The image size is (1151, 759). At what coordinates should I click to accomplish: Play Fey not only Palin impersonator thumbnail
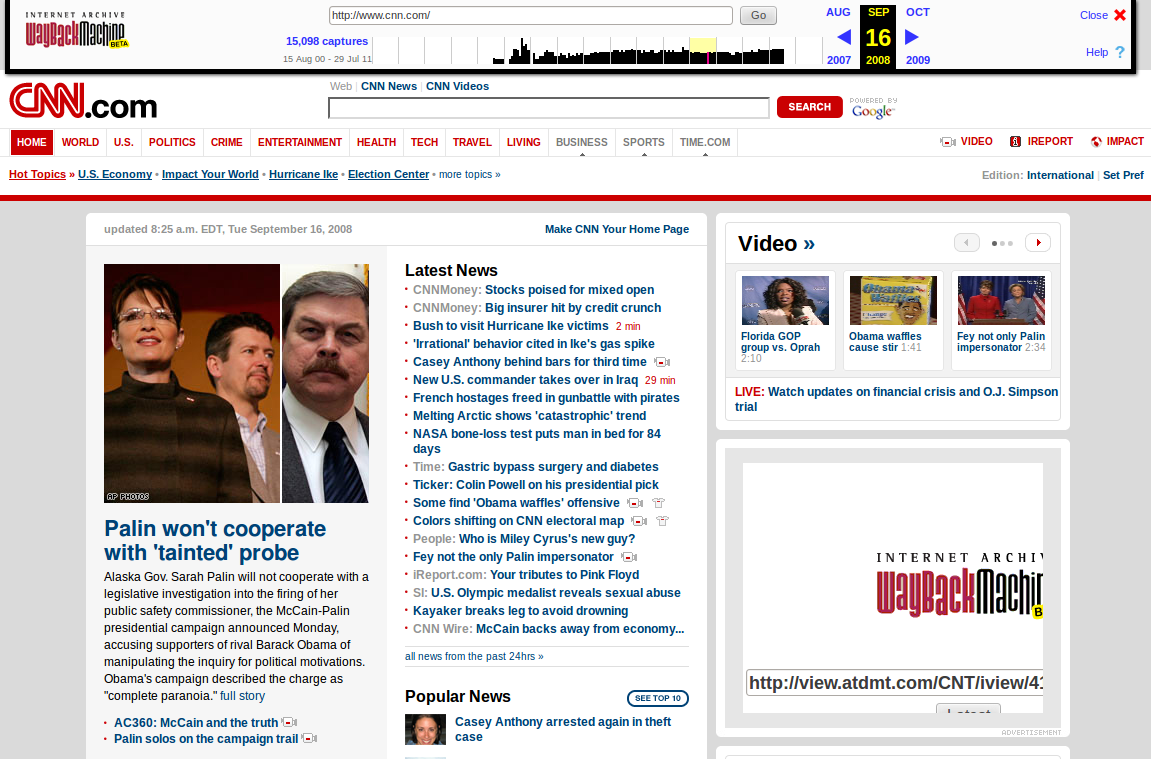click(1001, 300)
